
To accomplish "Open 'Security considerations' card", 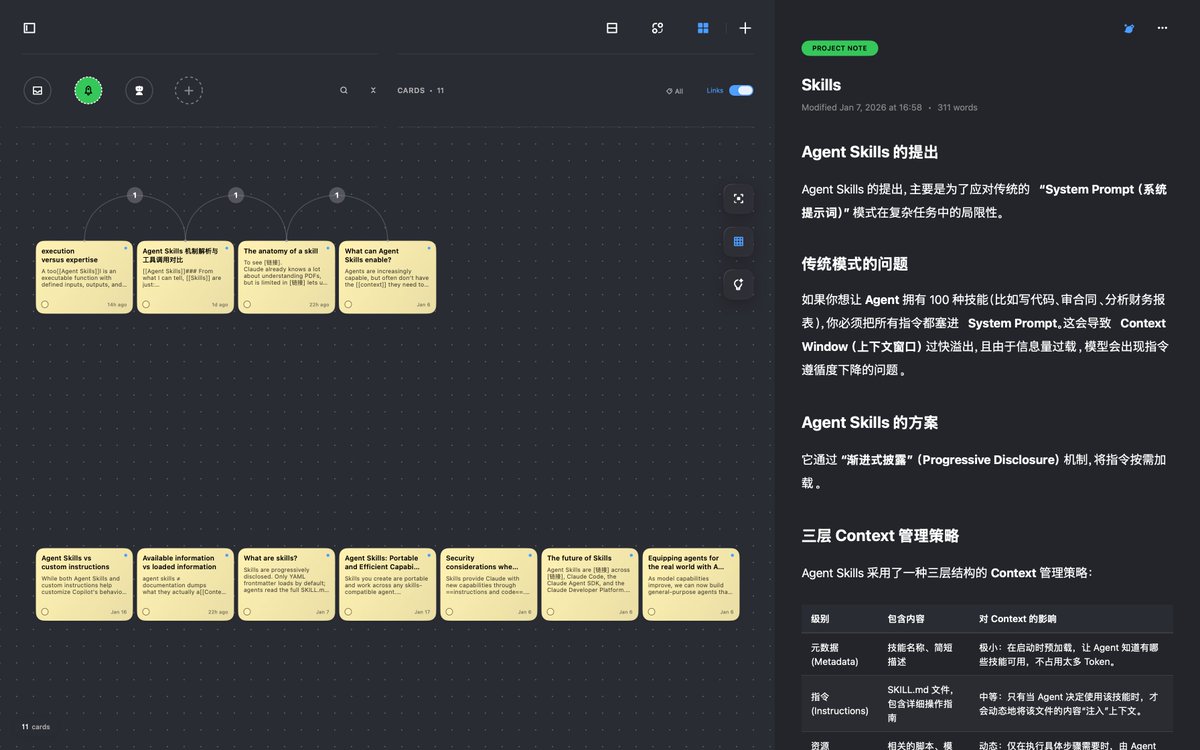I will [x=489, y=584].
